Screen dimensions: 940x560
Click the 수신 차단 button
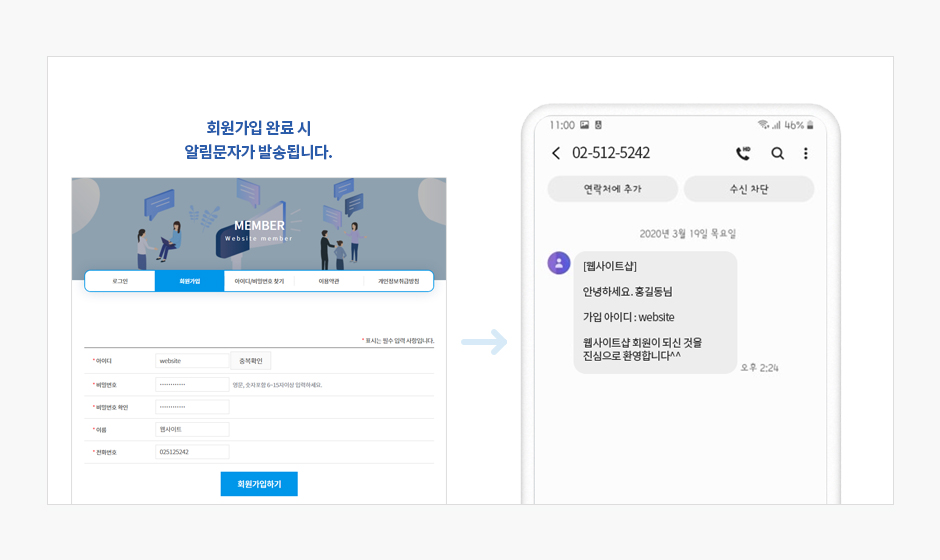749,189
